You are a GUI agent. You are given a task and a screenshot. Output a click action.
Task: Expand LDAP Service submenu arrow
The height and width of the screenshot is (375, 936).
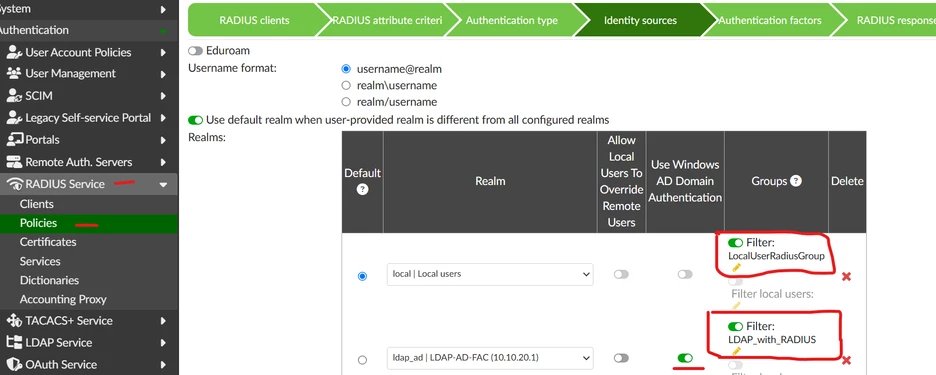tap(163, 343)
